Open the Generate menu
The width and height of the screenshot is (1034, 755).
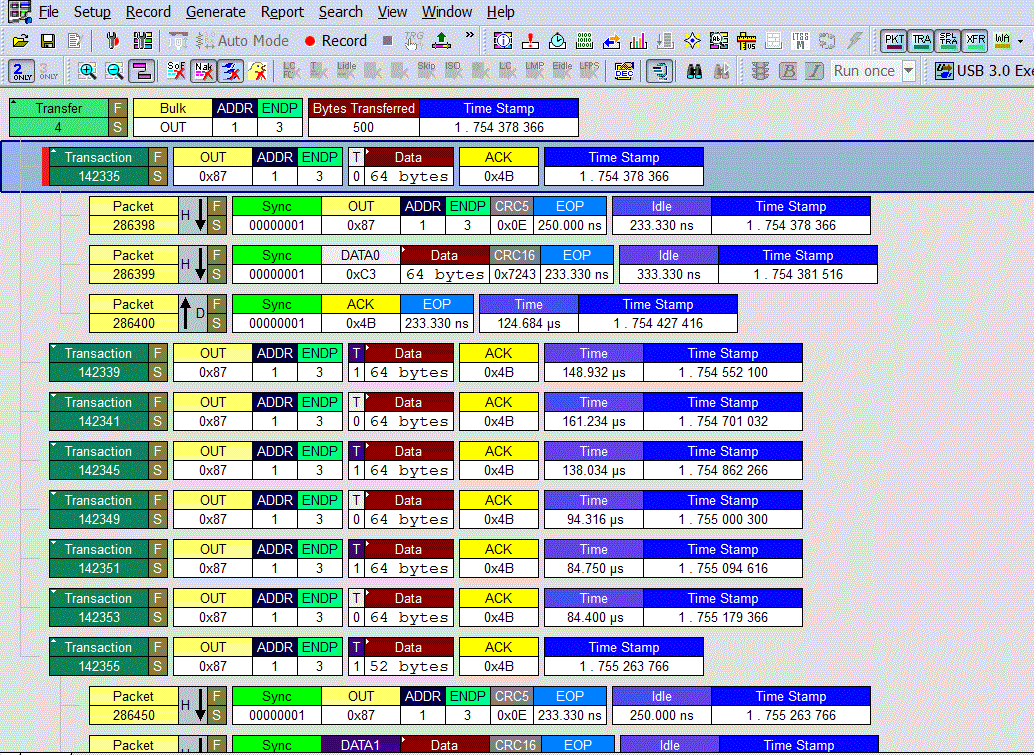tap(216, 12)
